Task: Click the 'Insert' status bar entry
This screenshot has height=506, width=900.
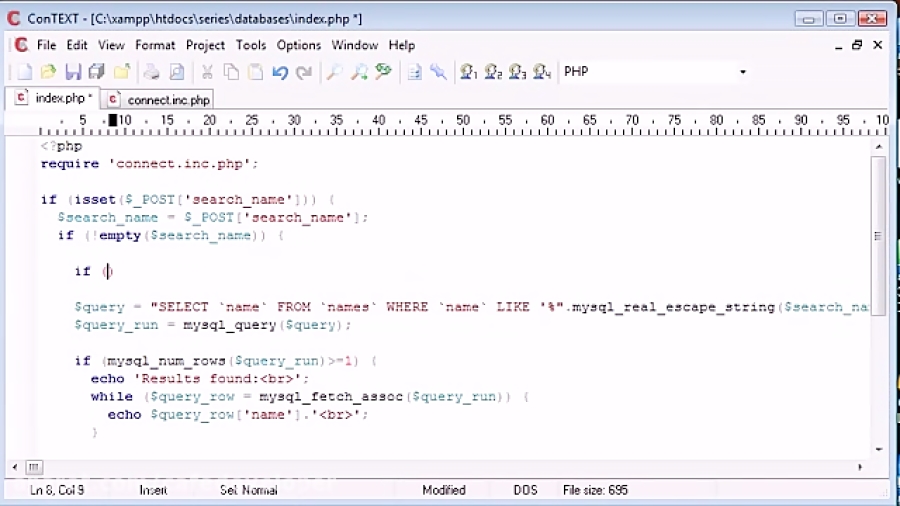Action: click(x=153, y=491)
